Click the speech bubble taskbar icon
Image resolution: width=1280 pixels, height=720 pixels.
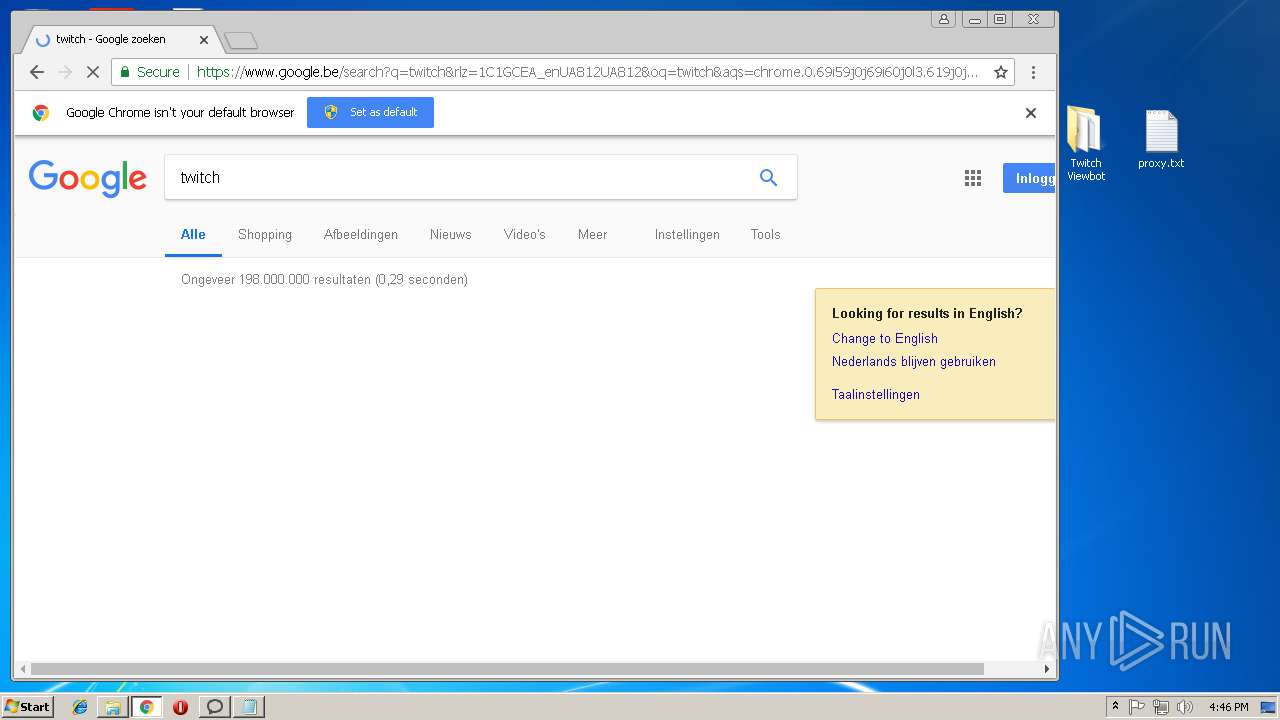tap(214, 707)
